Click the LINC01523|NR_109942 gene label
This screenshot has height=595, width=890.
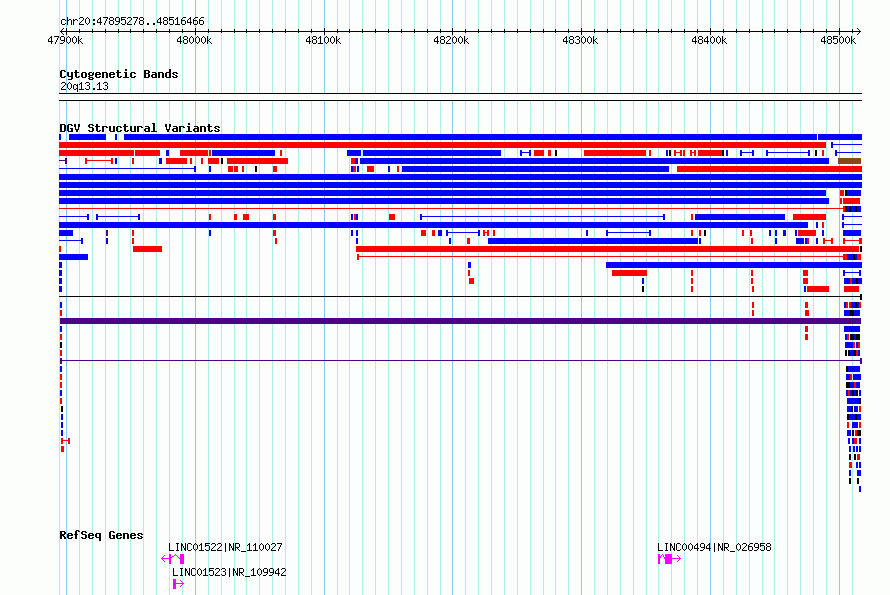pos(229,572)
